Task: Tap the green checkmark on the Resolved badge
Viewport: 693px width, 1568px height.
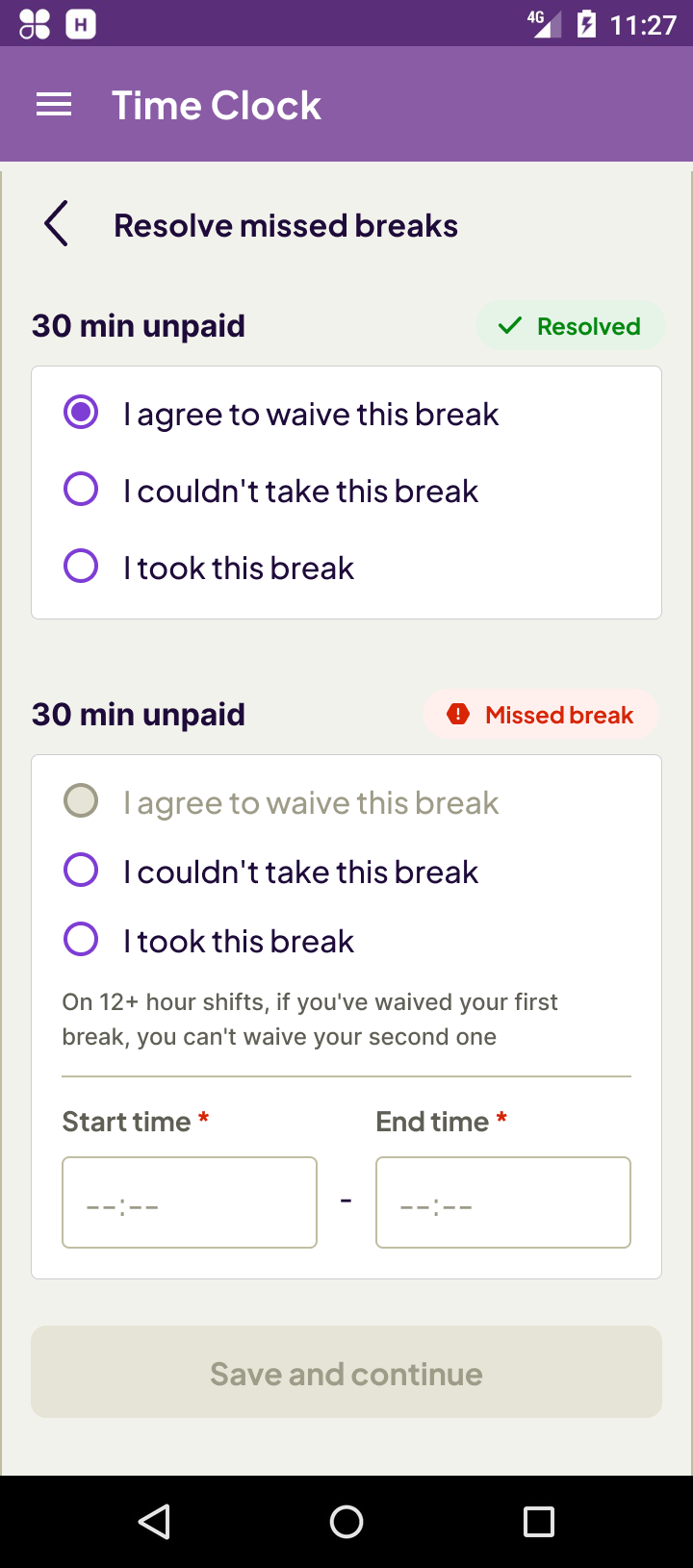Action: click(509, 325)
